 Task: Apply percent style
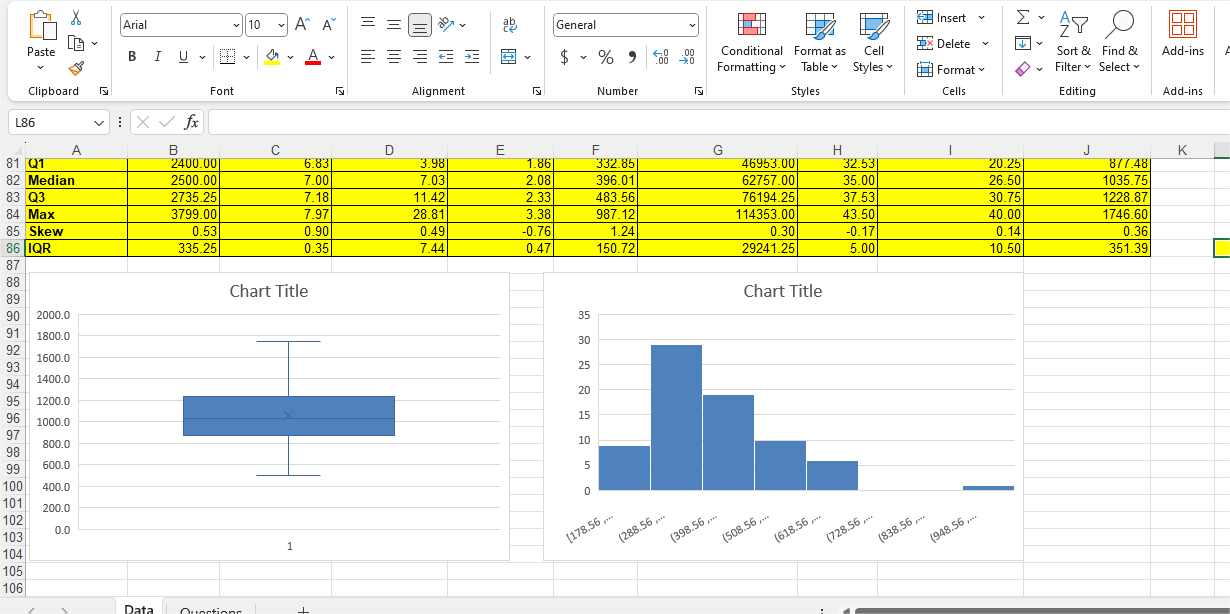pos(606,57)
